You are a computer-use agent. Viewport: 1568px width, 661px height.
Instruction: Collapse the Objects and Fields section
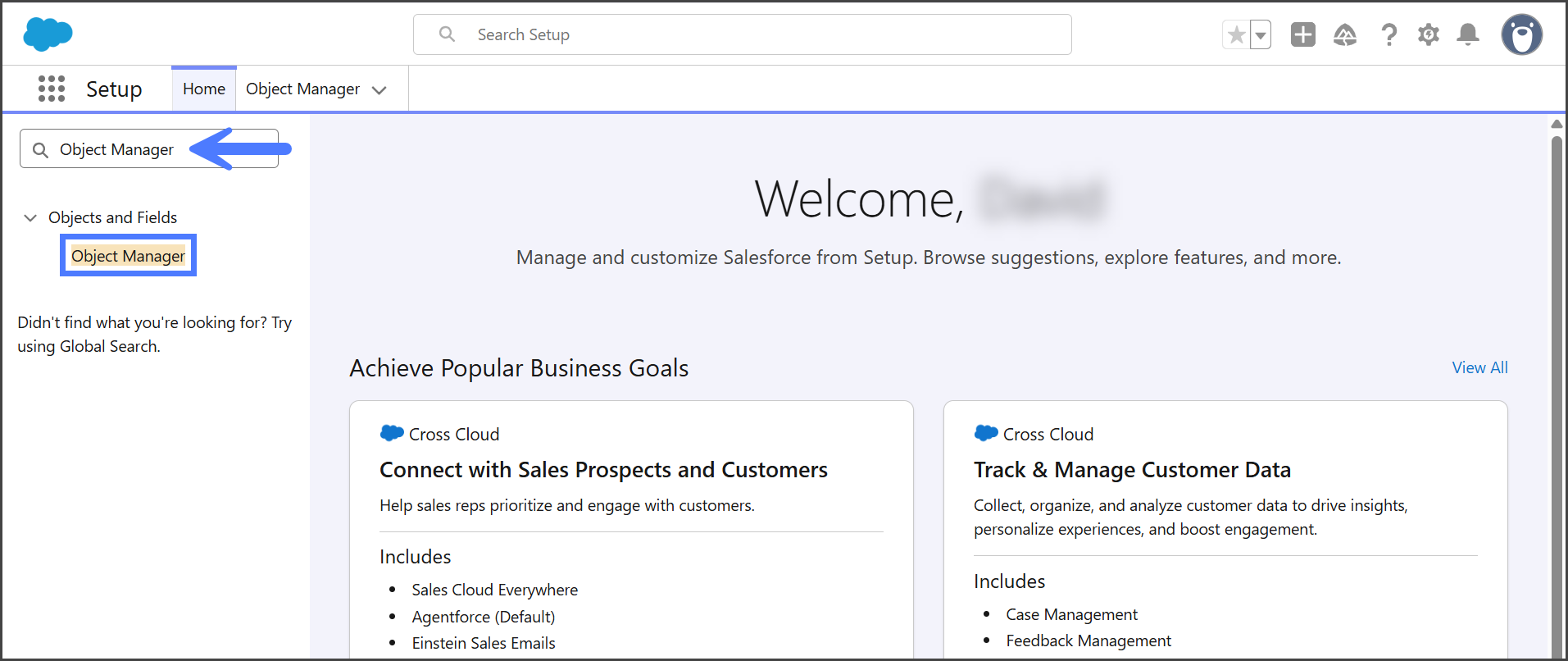click(x=30, y=217)
